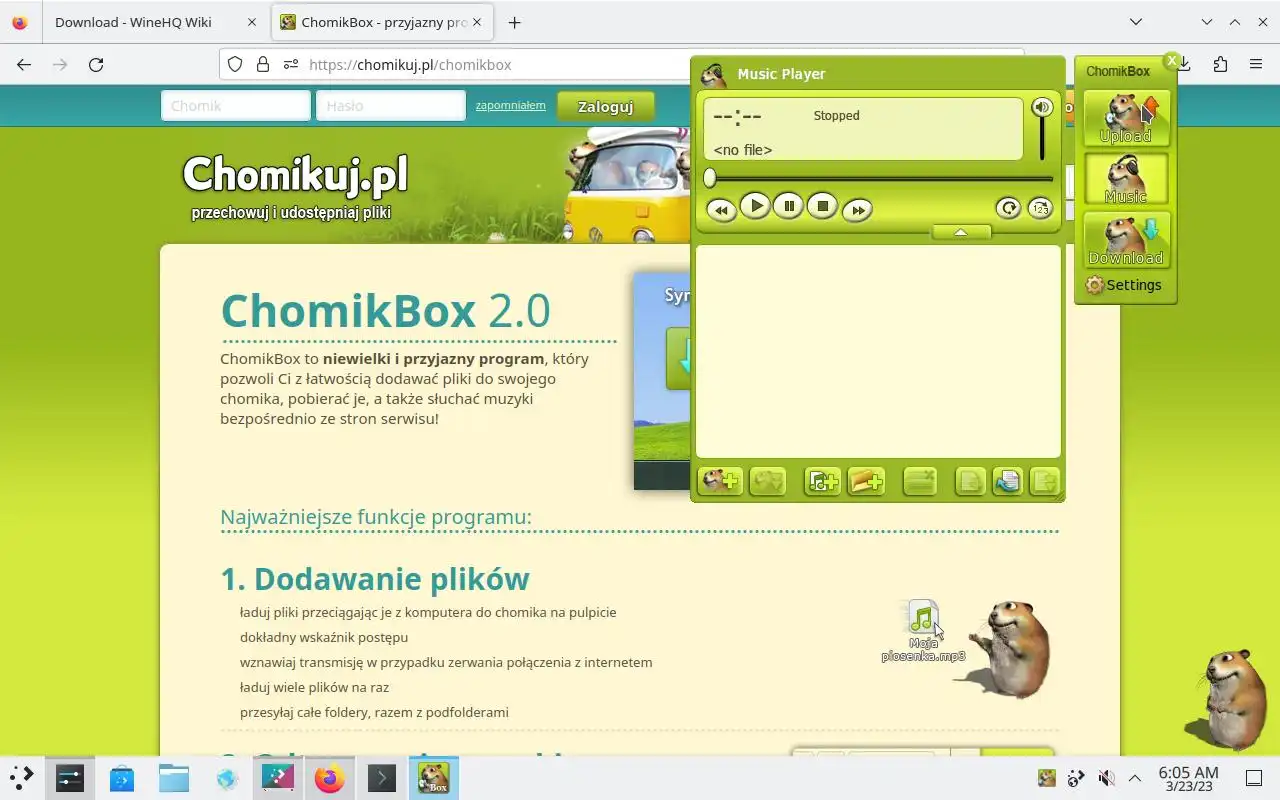This screenshot has width=1280, height=800.
Task: Click the Music Player volume slider
Action: (x=1042, y=139)
